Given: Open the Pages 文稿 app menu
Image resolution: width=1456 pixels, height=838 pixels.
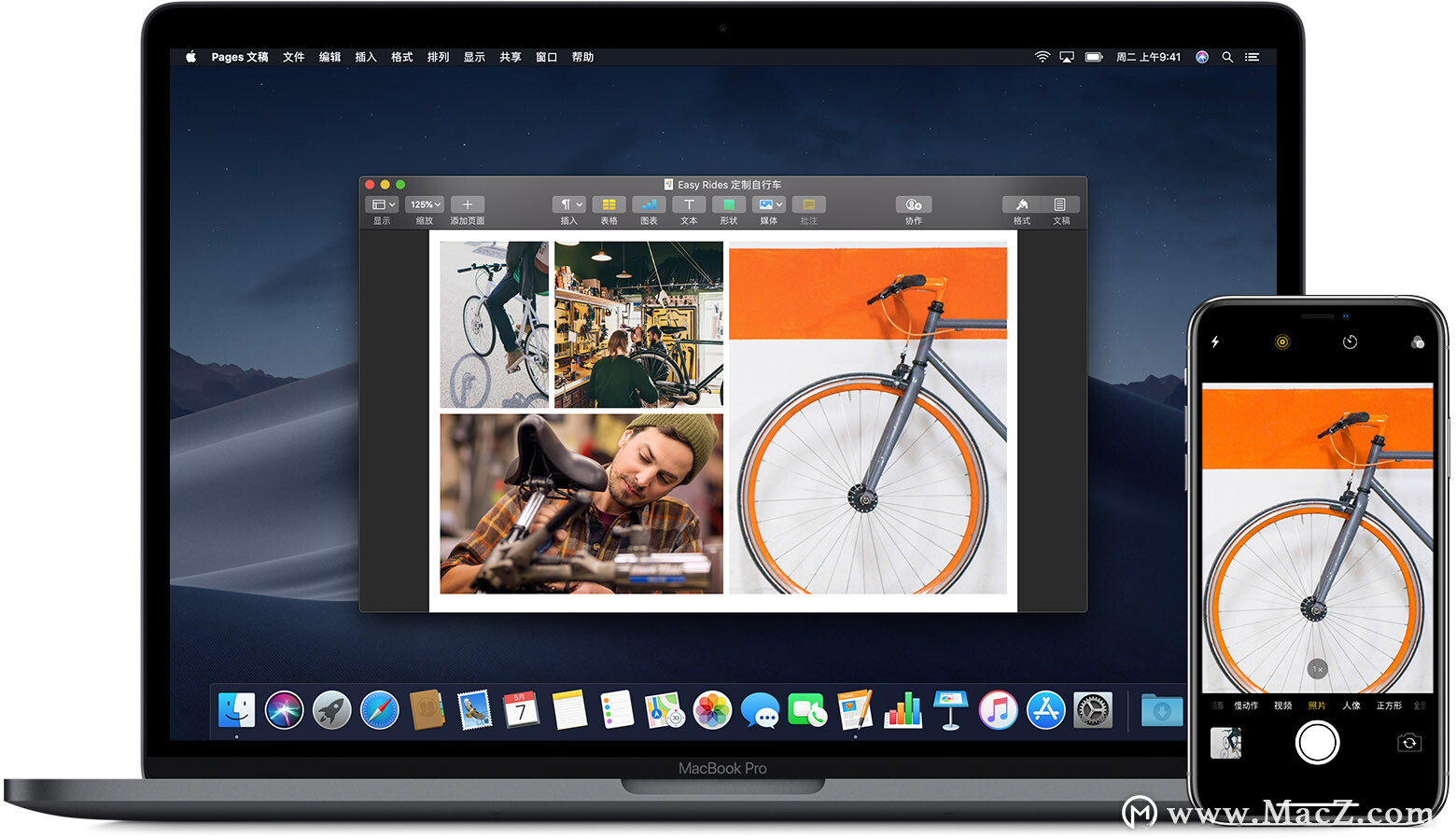Looking at the screenshot, I should 240,57.
